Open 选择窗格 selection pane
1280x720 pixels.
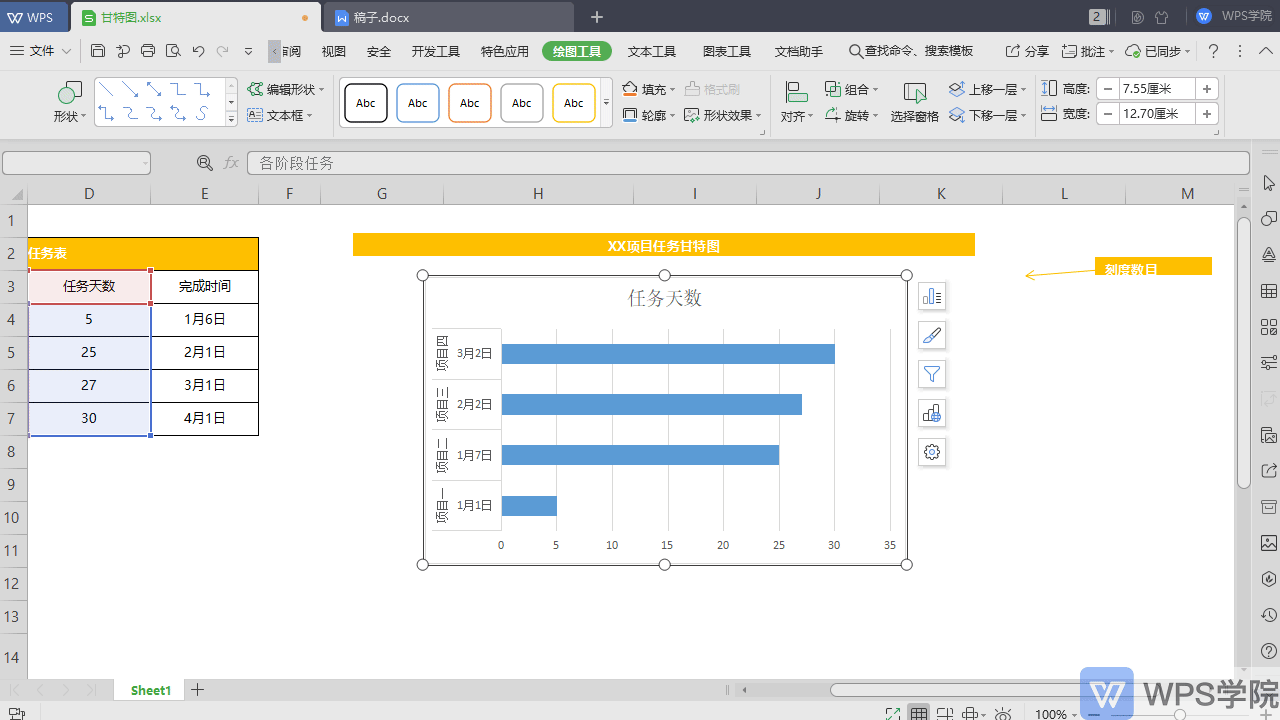point(914,102)
